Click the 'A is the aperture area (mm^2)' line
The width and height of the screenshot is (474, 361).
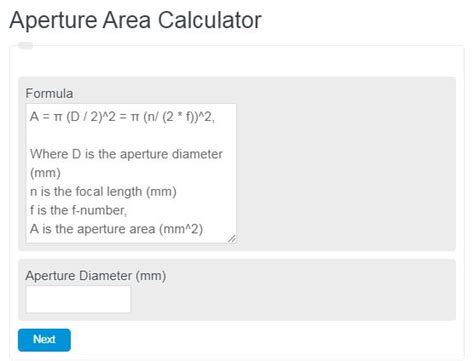pos(116,229)
